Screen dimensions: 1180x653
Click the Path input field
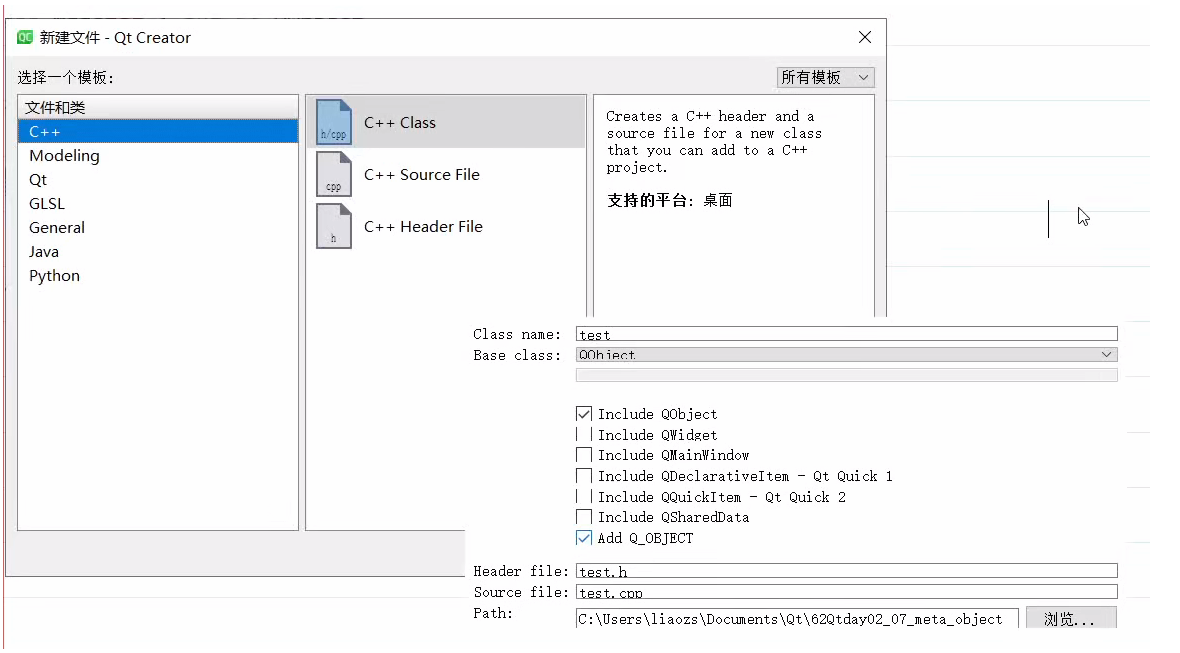[x=797, y=618]
